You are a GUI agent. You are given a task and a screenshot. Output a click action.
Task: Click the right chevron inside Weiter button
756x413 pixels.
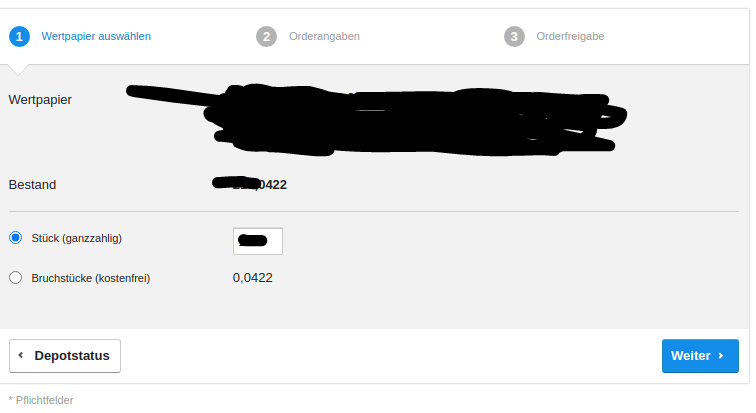(x=721, y=356)
